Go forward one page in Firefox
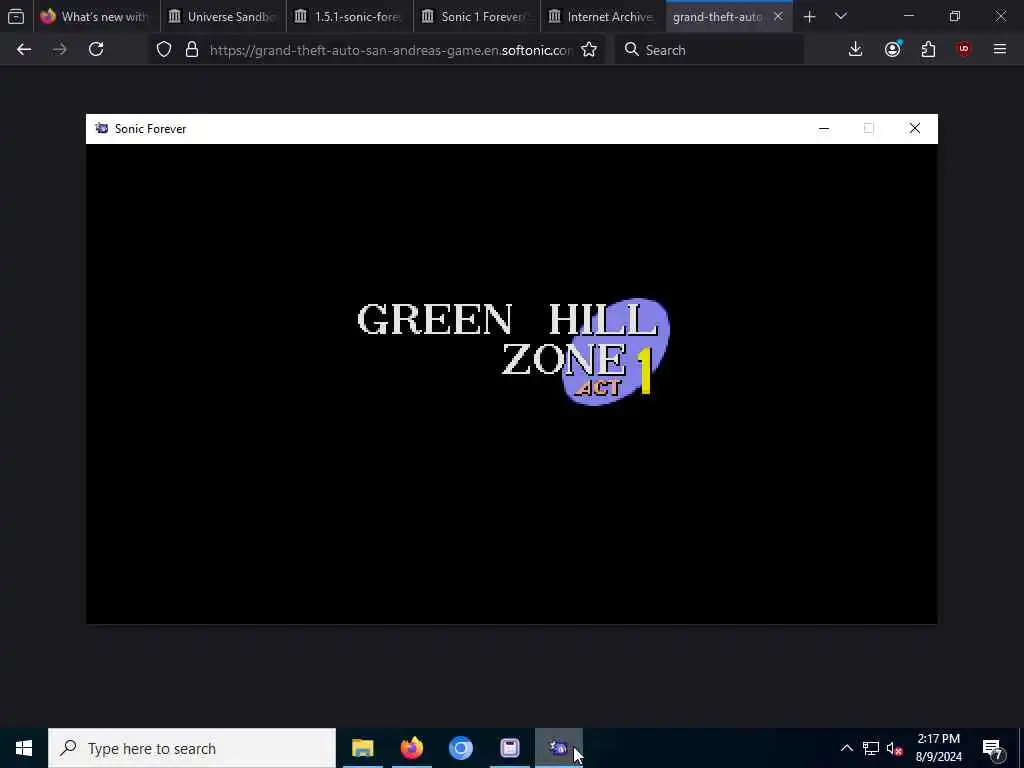Screen dimensions: 1024x768 [x=60, y=50]
